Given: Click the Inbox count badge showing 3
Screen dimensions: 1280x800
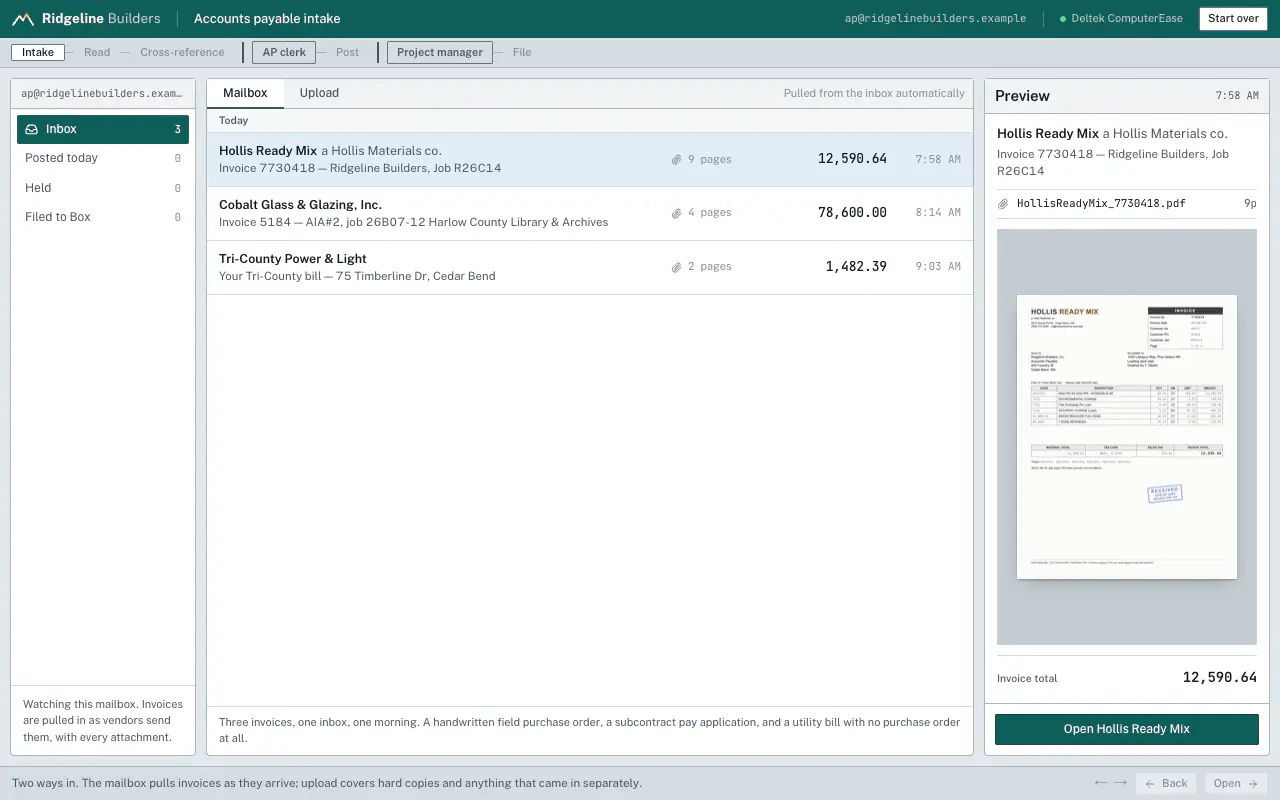Looking at the screenshot, I should pos(178,129).
